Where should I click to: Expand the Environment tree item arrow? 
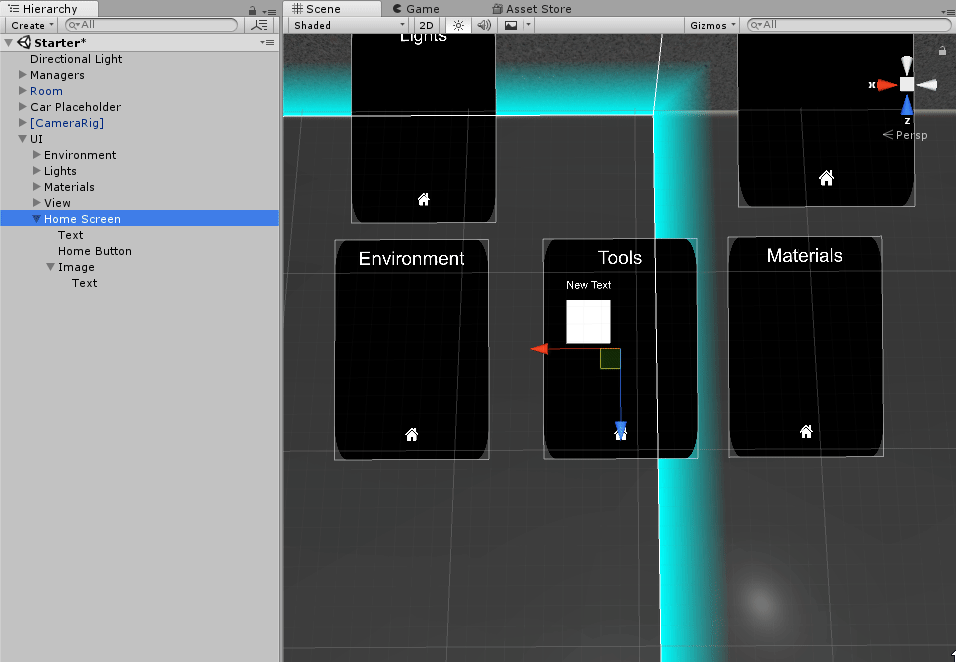pyautogui.click(x=37, y=155)
